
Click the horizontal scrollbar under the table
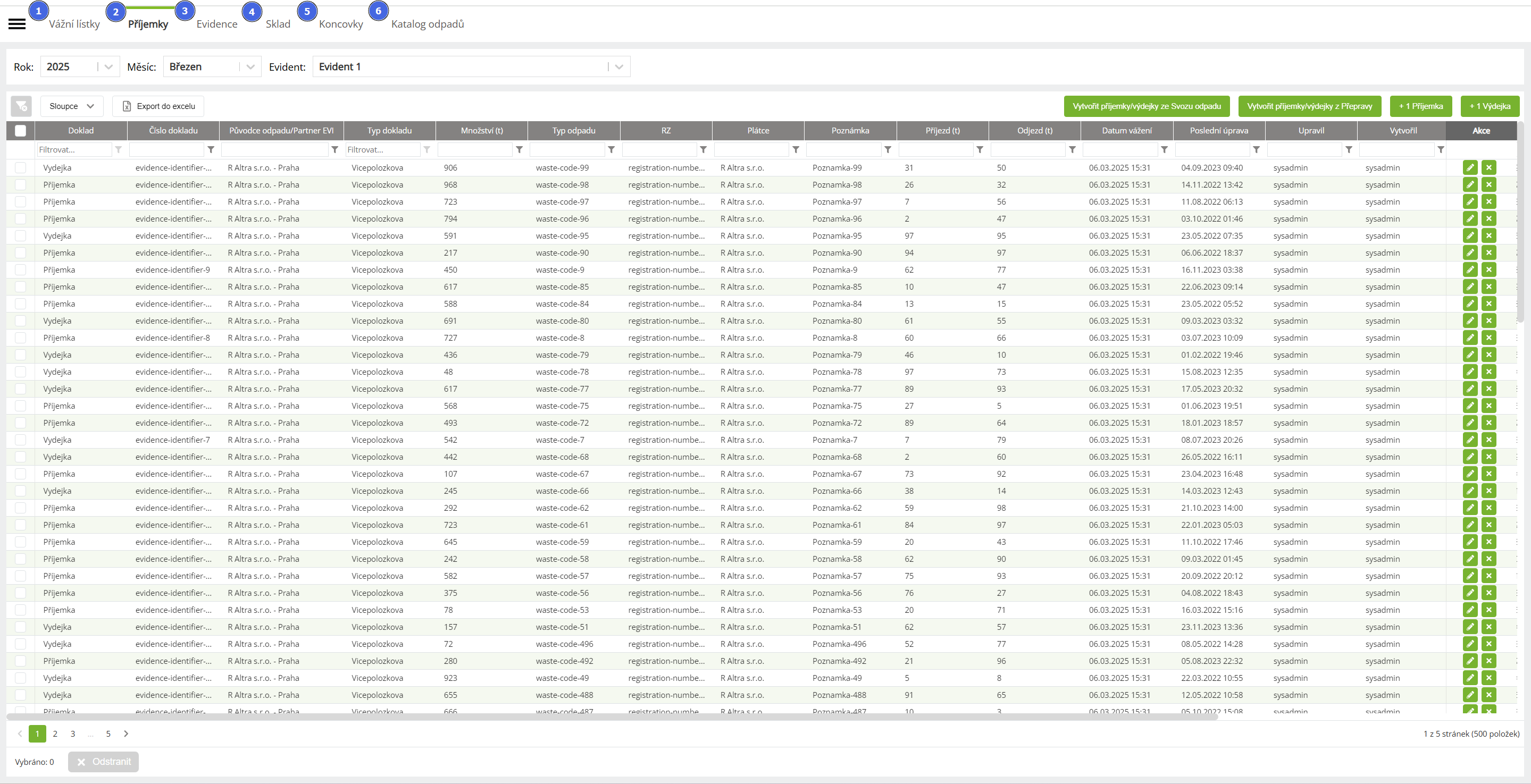click(612, 717)
